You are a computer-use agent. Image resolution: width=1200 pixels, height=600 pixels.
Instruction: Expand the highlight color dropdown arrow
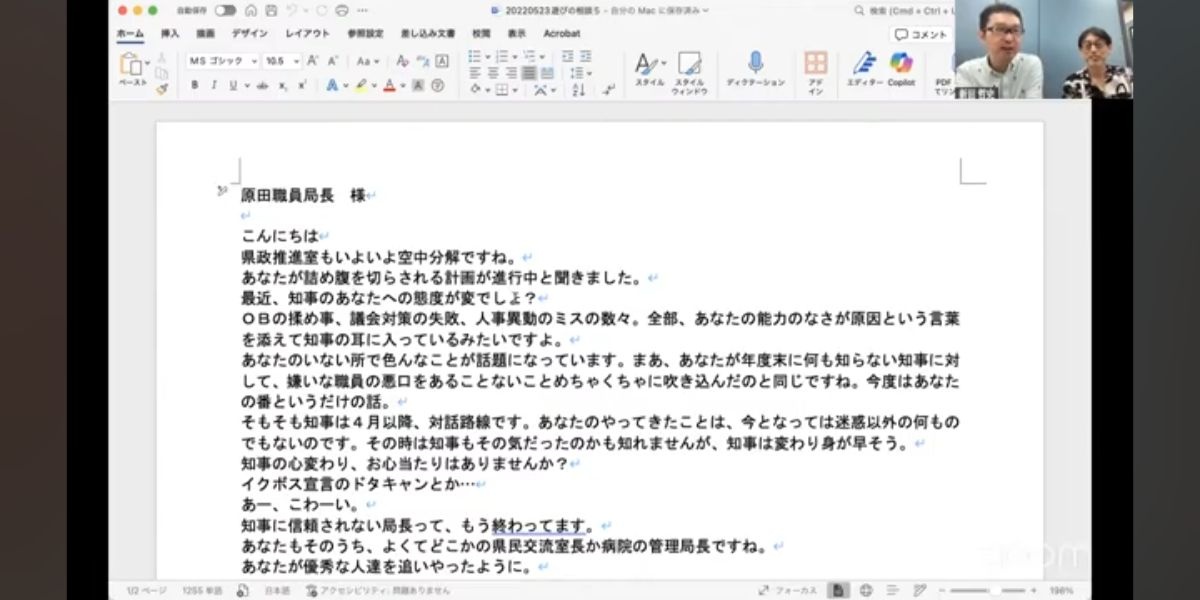coord(374,86)
